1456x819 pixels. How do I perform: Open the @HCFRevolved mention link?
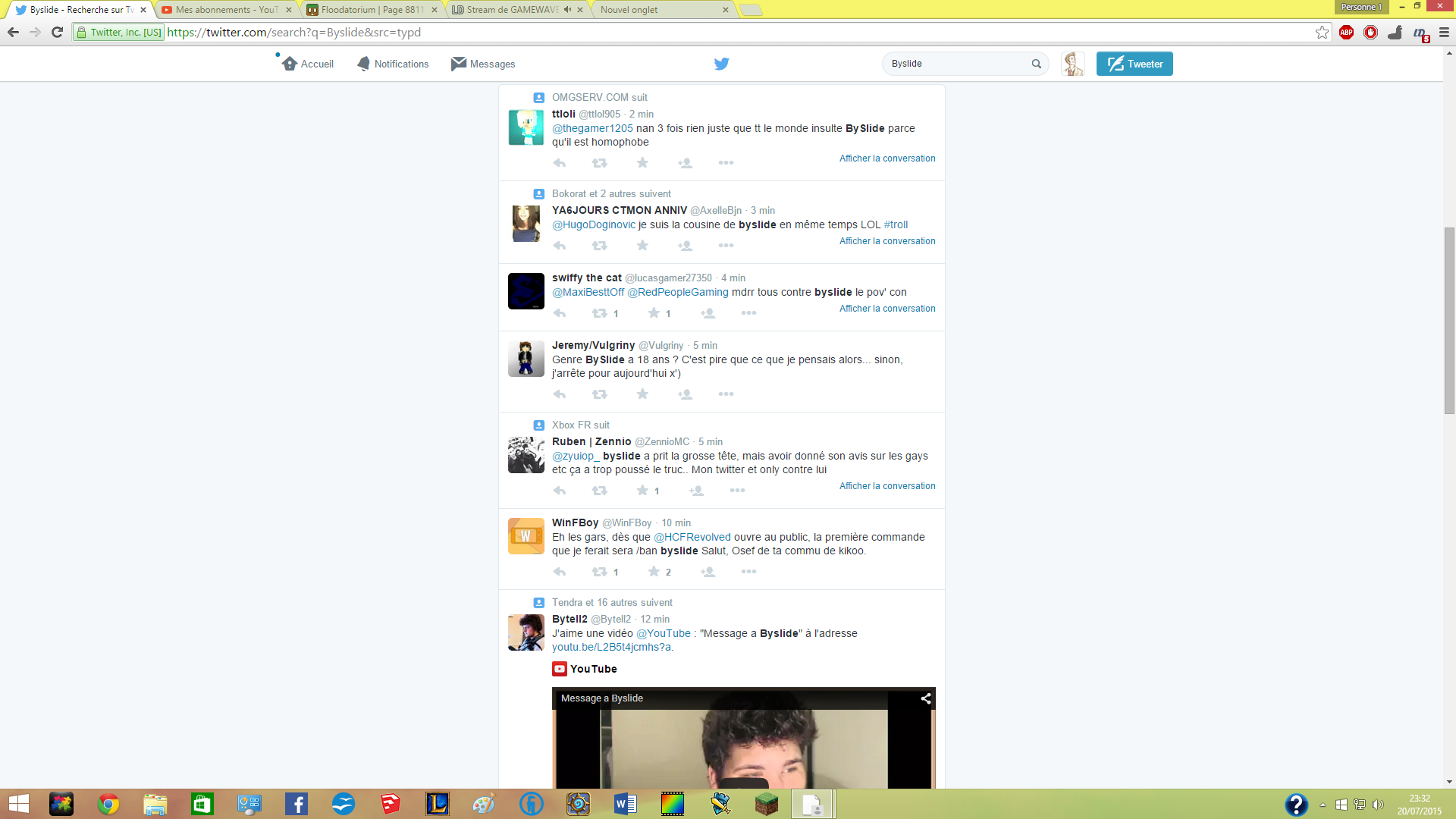pyautogui.click(x=692, y=537)
